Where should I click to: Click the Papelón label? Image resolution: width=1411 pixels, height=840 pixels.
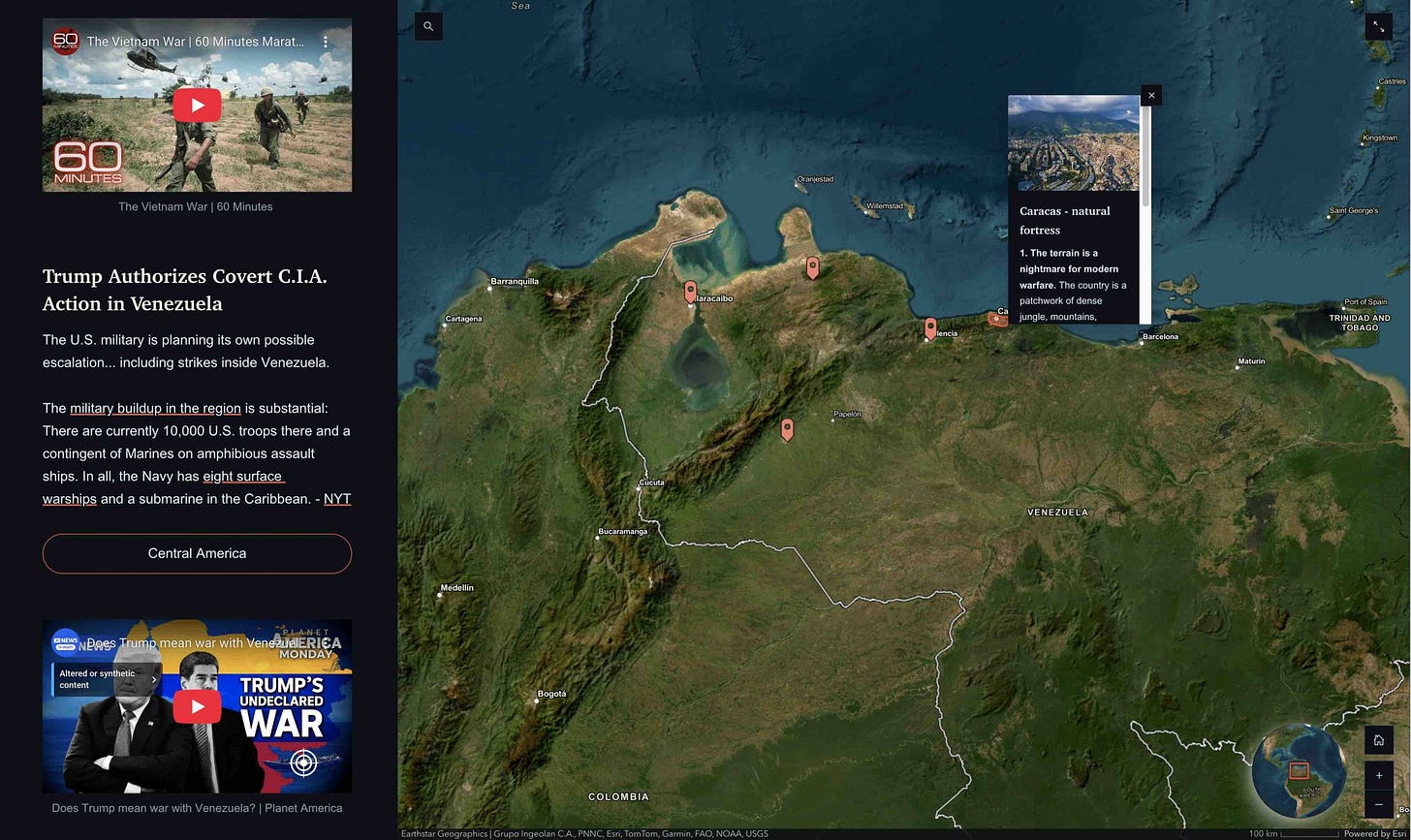(847, 415)
